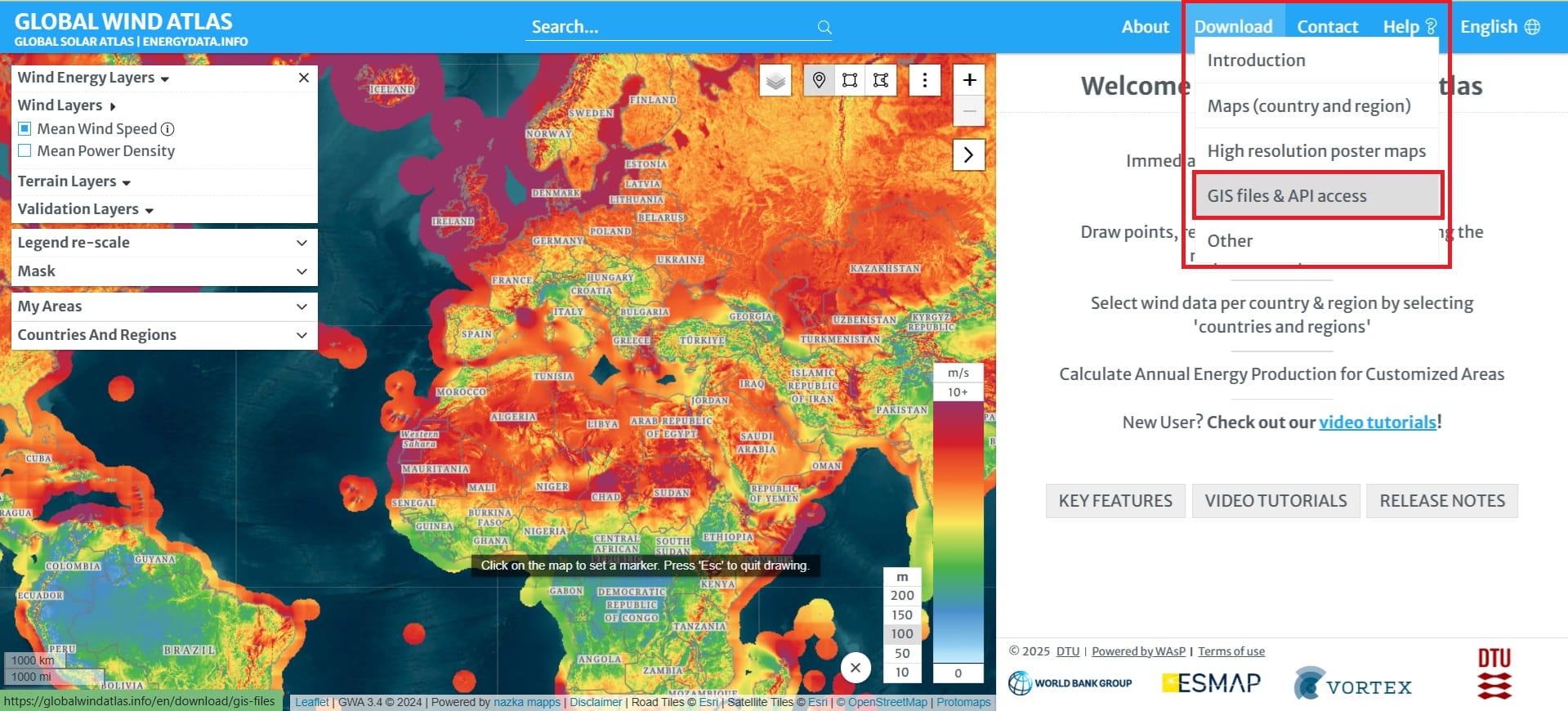Expand the Countries And Regions section

163,335
